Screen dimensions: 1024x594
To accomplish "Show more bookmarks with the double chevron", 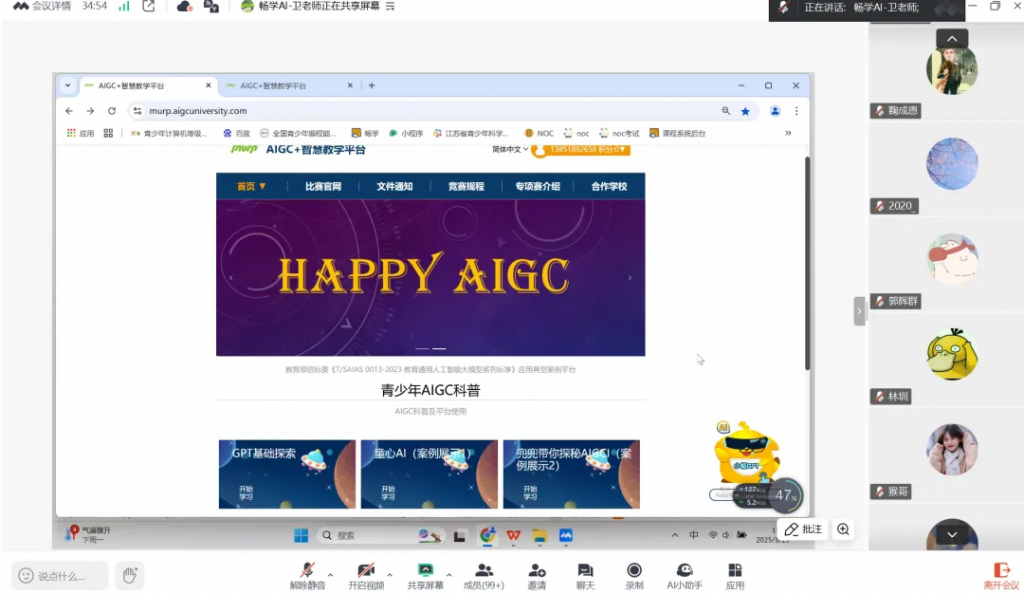I will (788, 133).
